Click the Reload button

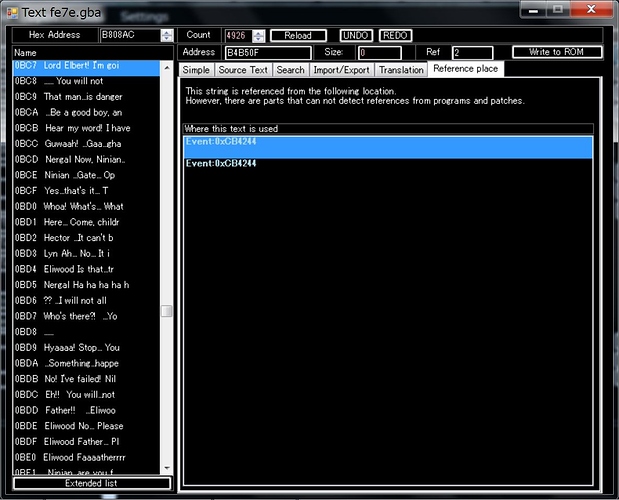[298, 35]
